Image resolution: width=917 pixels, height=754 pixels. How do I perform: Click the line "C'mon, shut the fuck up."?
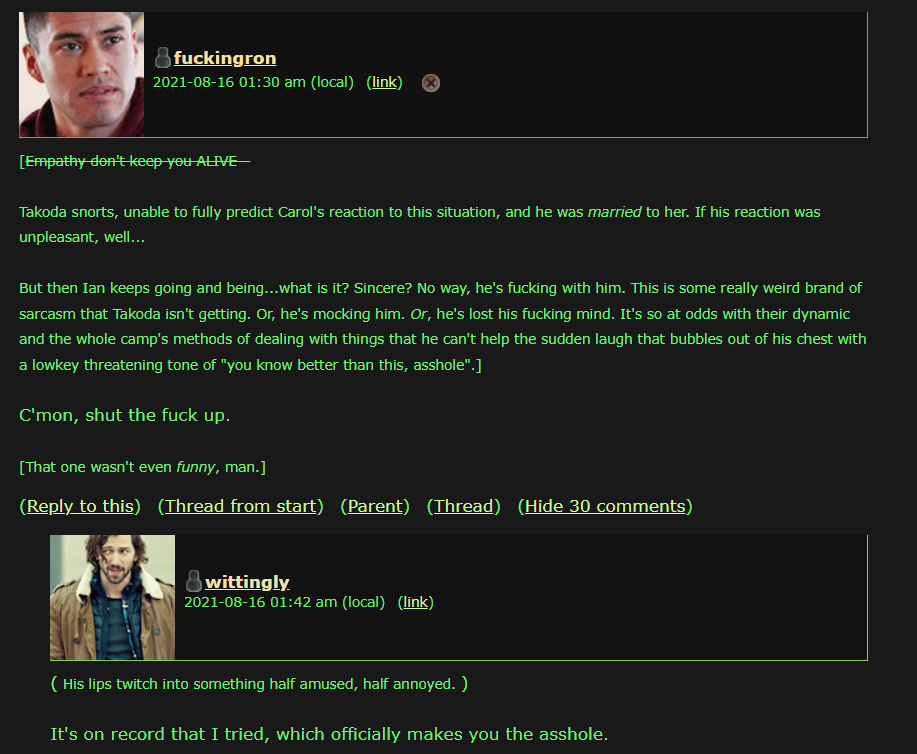pos(125,415)
